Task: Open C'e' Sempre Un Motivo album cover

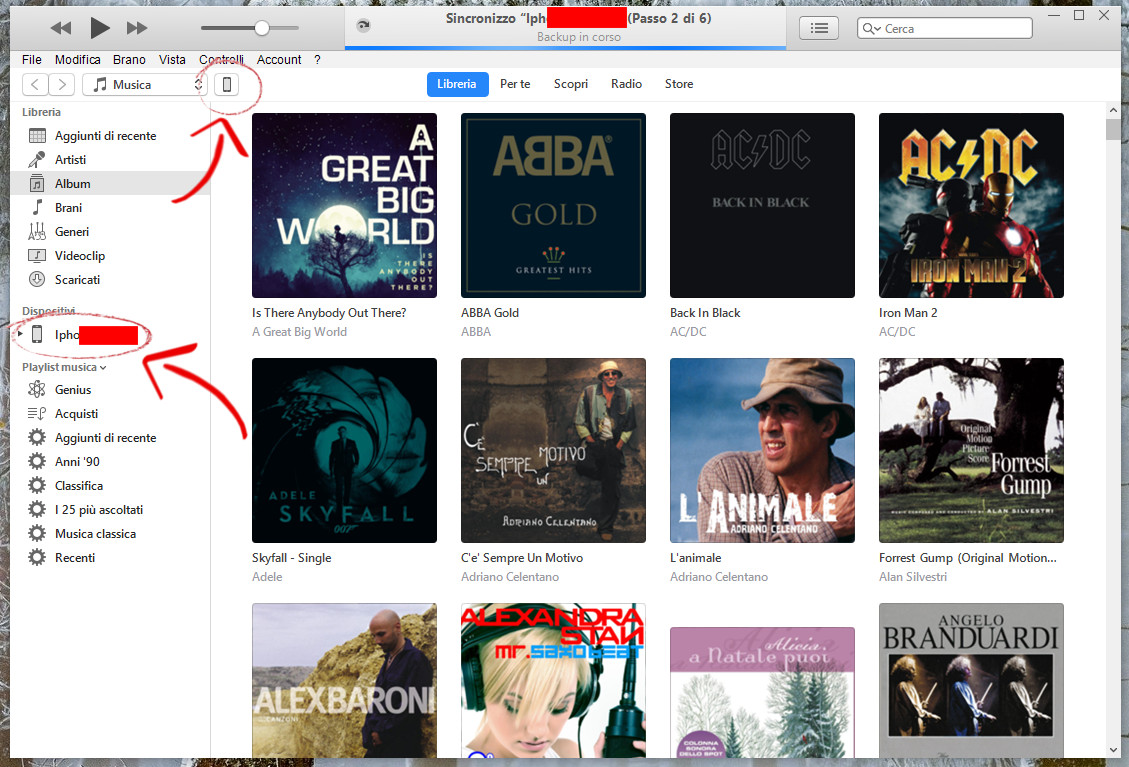Action: tap(553, 450)
